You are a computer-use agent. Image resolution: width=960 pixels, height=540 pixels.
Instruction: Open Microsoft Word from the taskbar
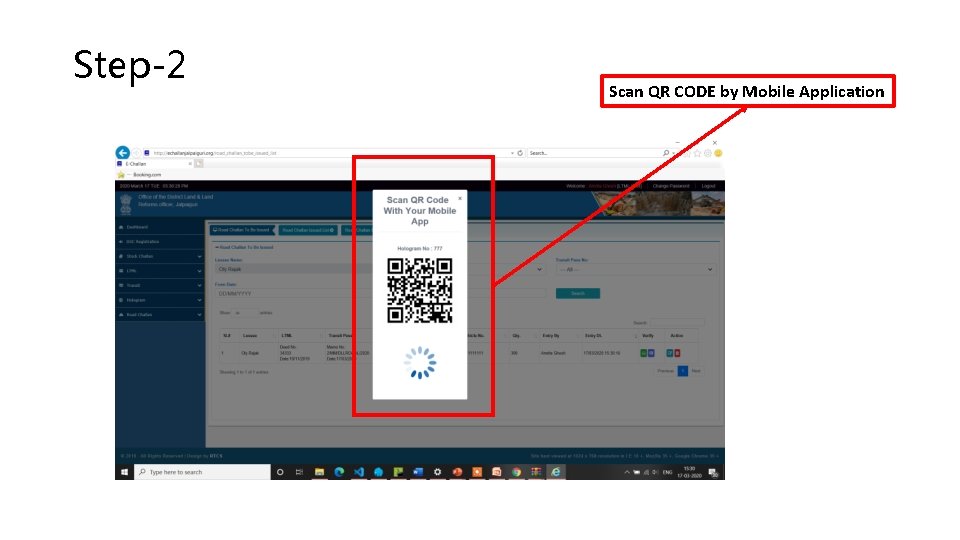[418, 472]
